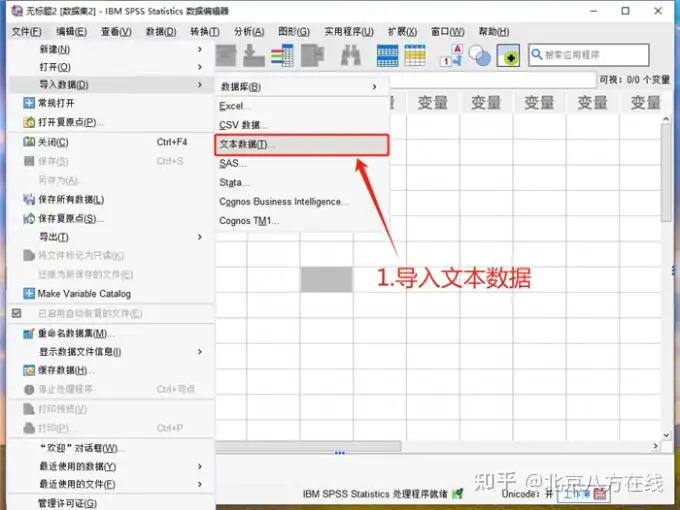Choose SAS from import submenu
This screenshot has height=510, width=680.
click(x=302, y=163)
